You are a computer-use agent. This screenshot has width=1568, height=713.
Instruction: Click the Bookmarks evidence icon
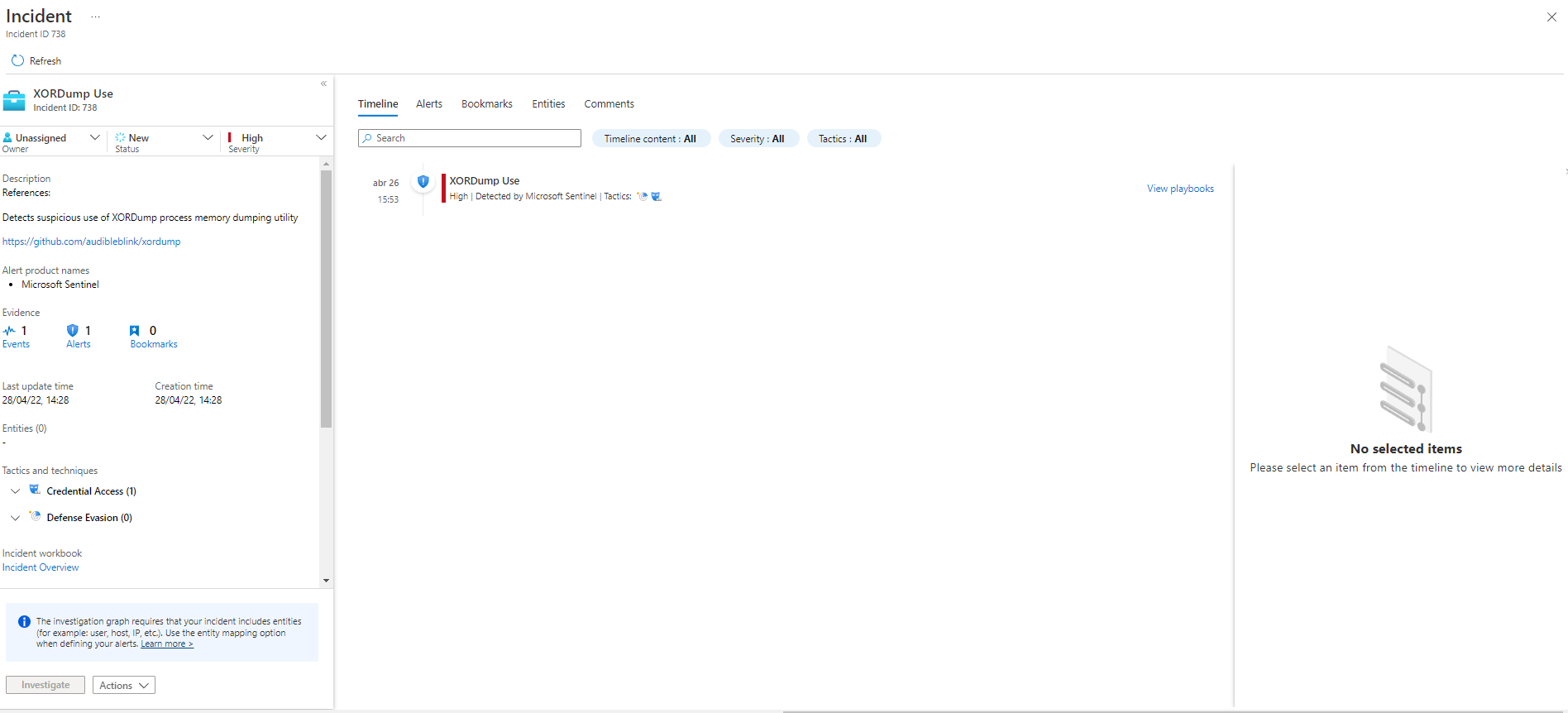pos(135,331)
